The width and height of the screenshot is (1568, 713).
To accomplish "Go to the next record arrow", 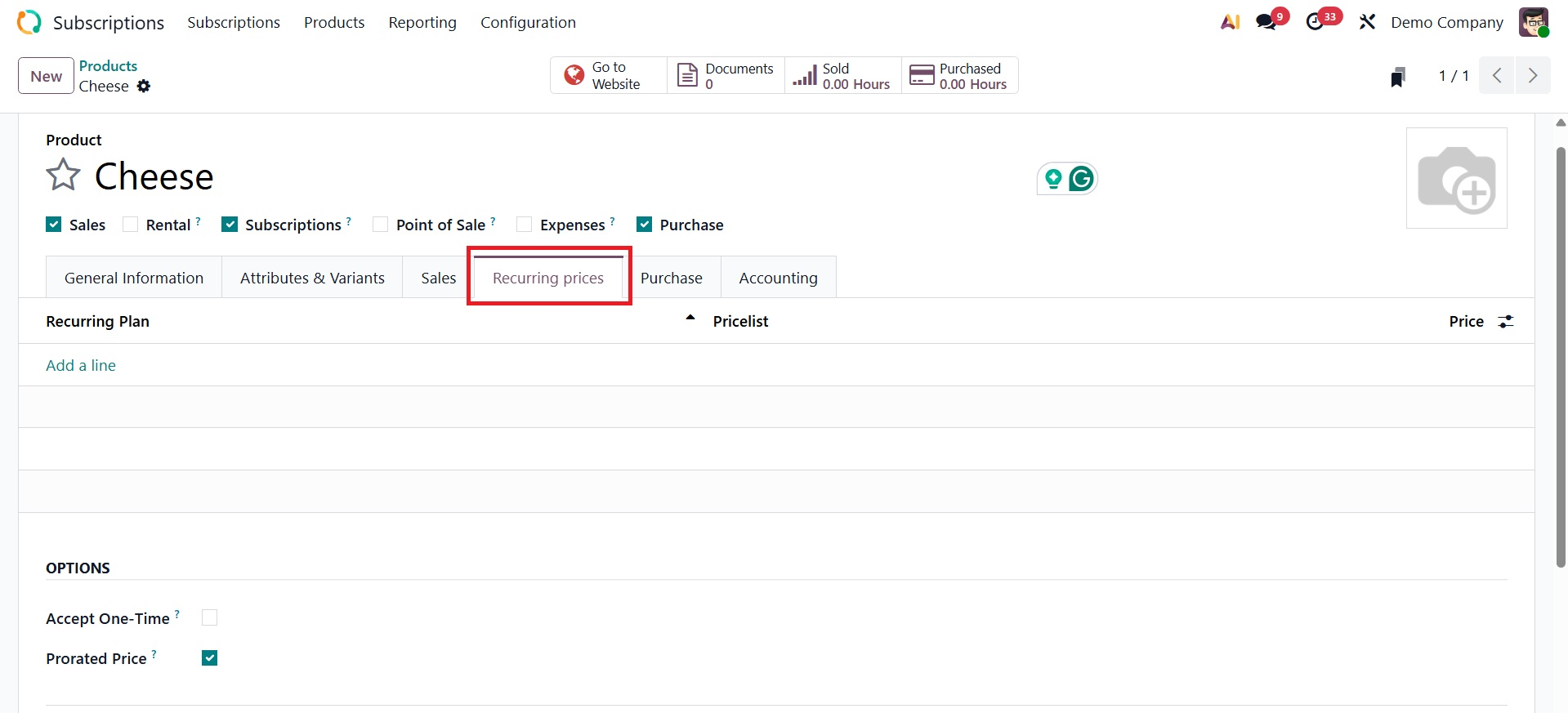I will coord(1533,76).
